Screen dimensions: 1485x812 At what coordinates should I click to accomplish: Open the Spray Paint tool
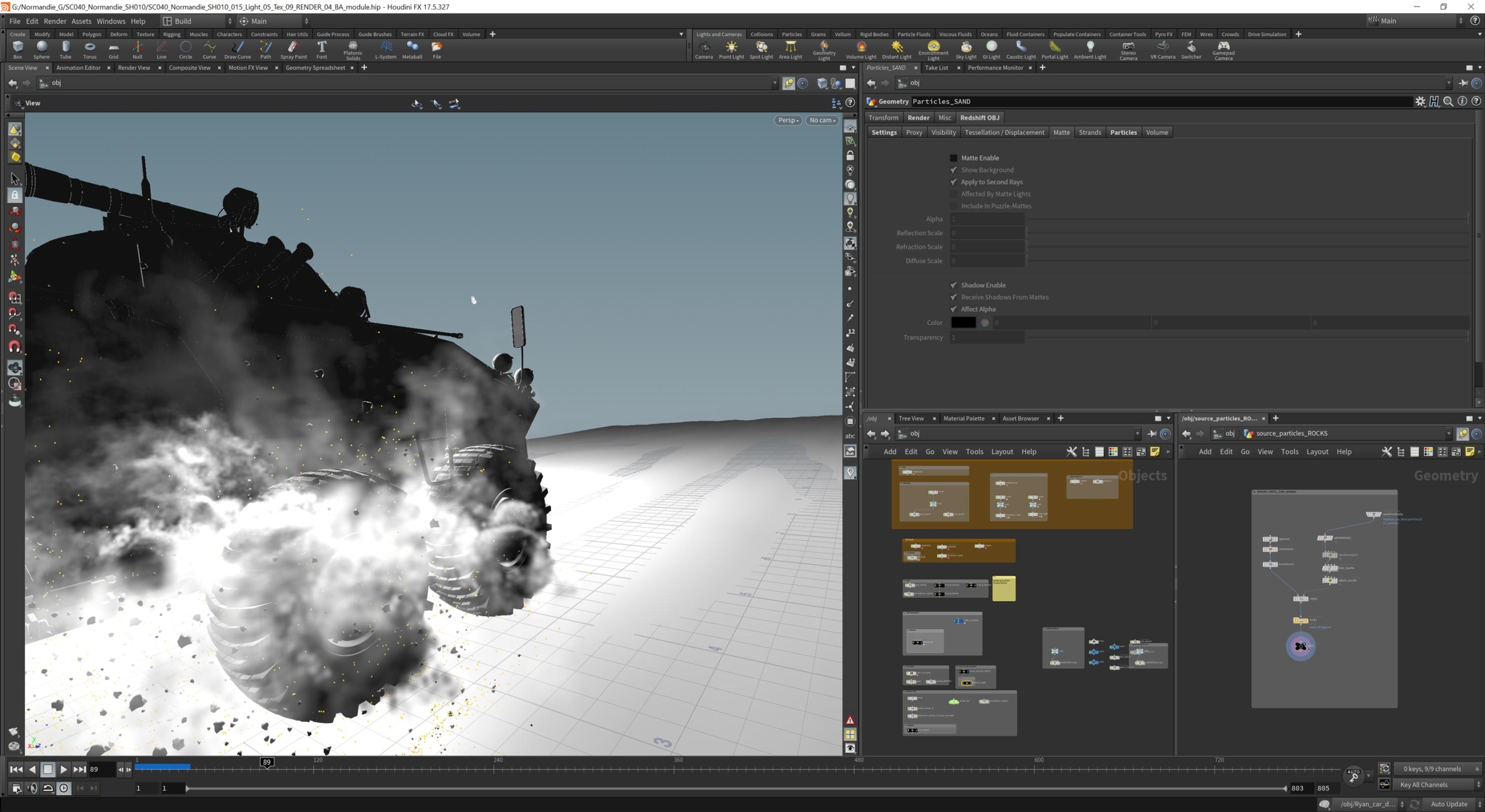(x=294, y=50)
